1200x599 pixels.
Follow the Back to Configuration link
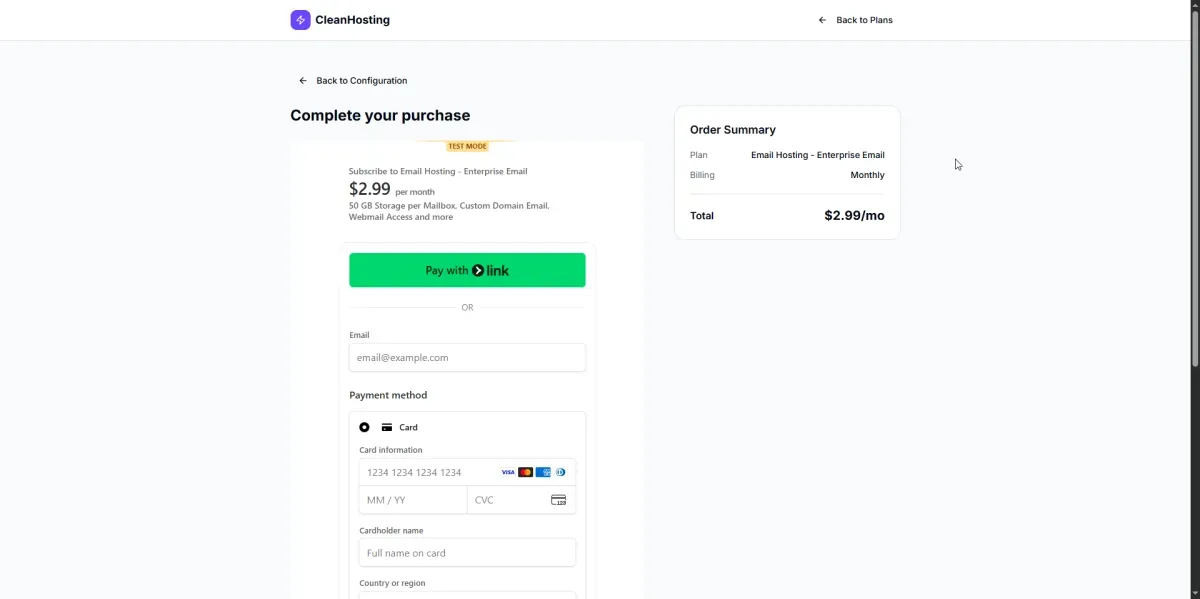pyautogui.click(x=361, y=81)
